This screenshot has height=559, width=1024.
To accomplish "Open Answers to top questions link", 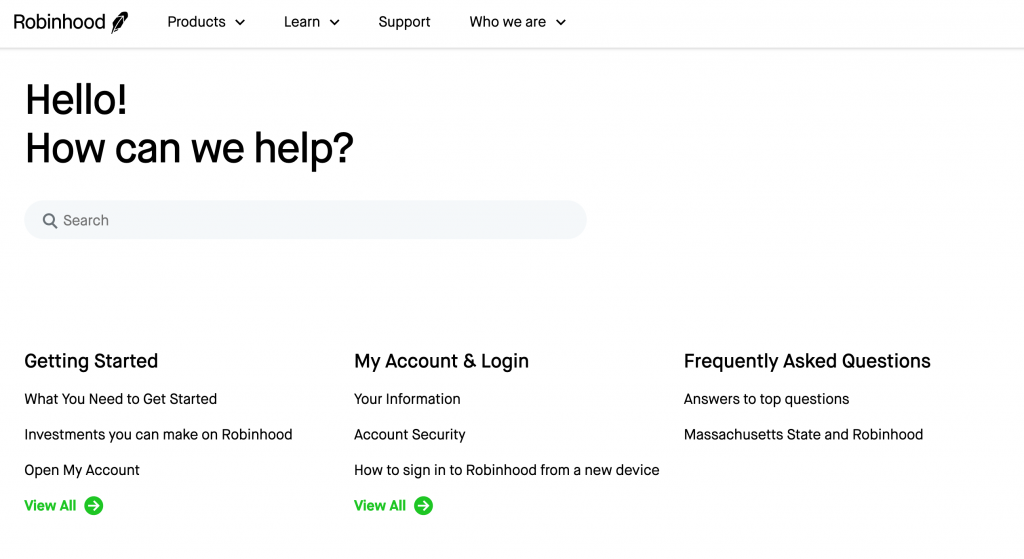I will click(x=766, y=399).
